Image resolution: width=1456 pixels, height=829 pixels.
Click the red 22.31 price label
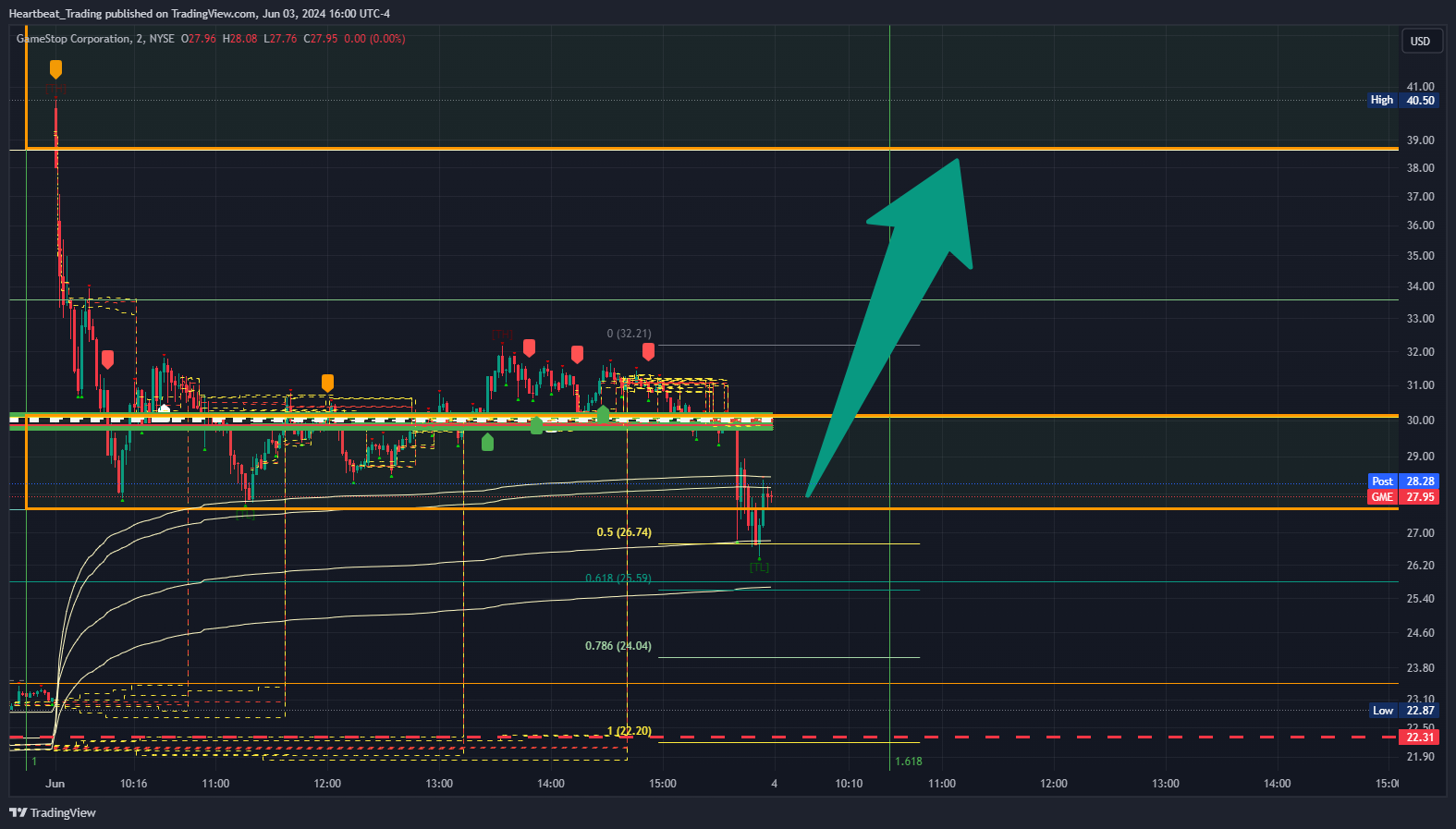pyautogui.click(x=1420, y=738)
